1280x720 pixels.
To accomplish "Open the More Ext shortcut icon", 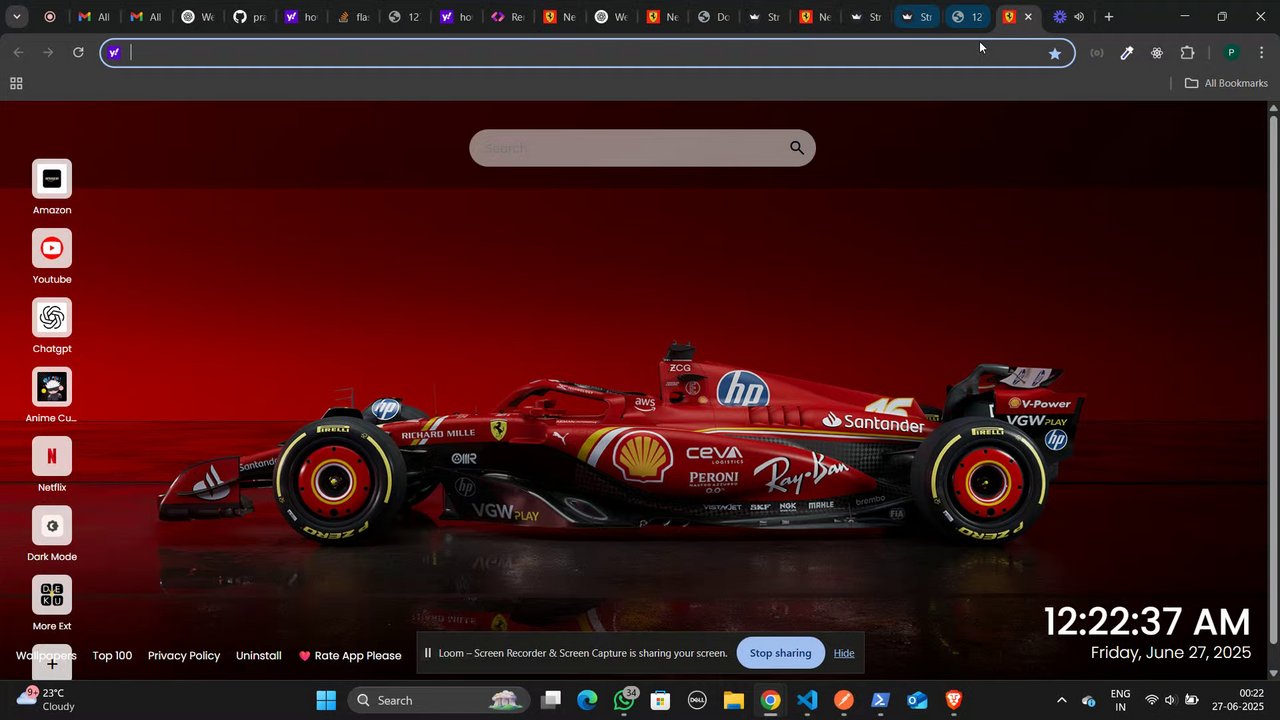I will 52,595.
